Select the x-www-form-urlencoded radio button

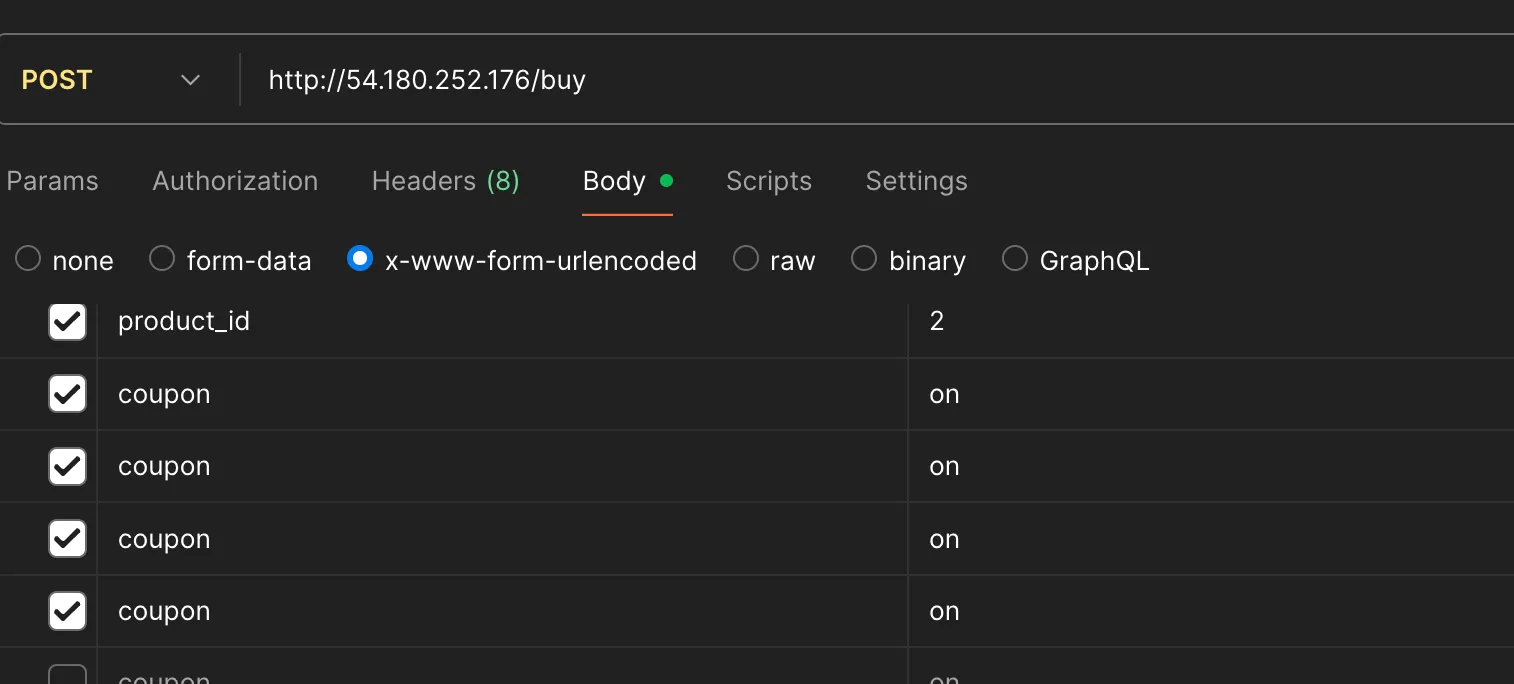[x=360, y=260]
